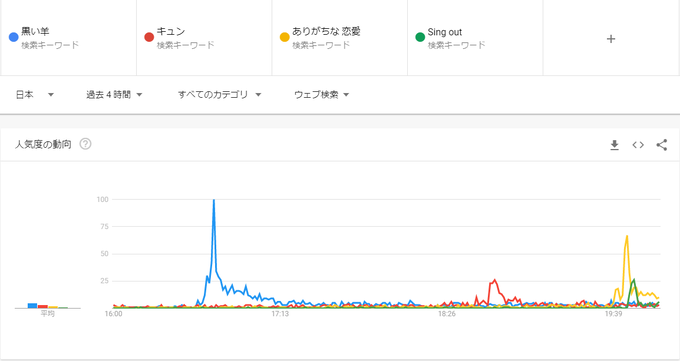
Task: Share the popularity trend chart
Action: [x=661, y=145]
